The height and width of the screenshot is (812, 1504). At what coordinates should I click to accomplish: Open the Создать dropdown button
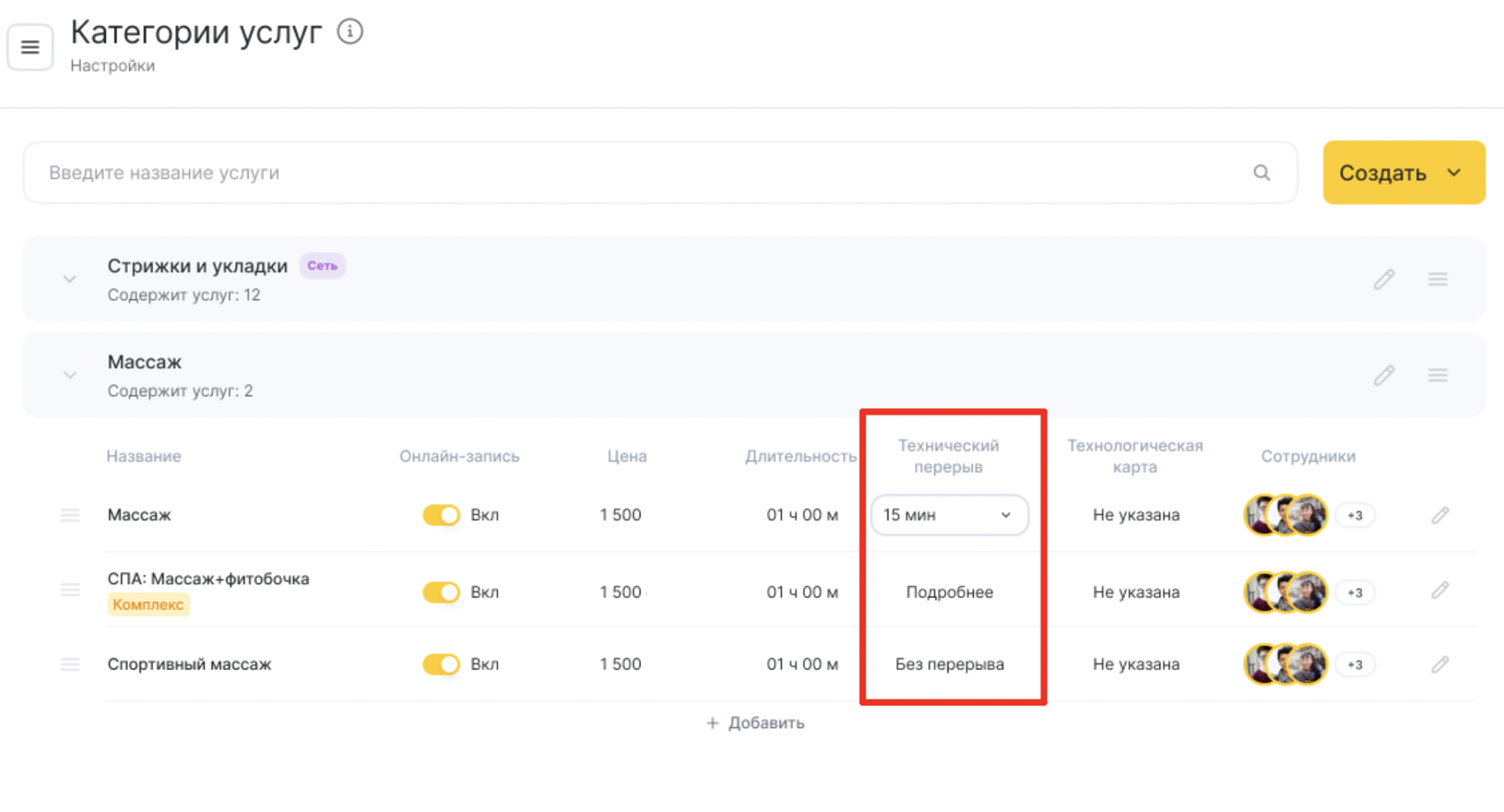coord(1403,173)
